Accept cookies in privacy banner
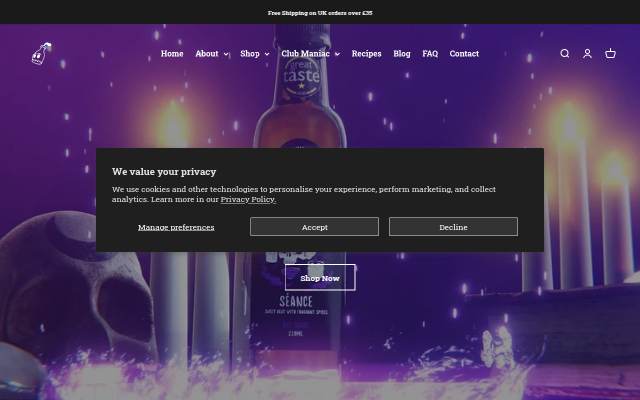This screenshot has width=640, height=400. (x=314, y=227)
